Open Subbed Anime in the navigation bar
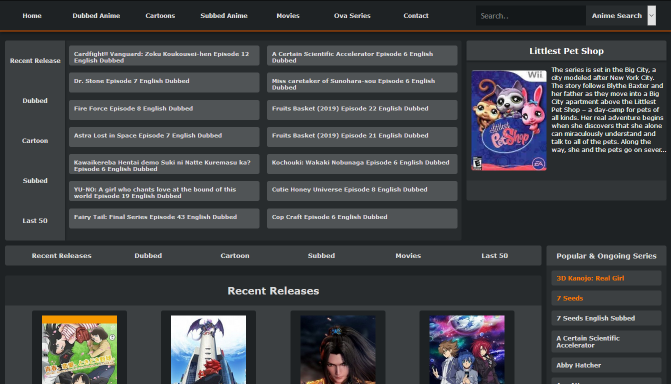The height and width of the screenshot is (384, 671). point(224,16)
